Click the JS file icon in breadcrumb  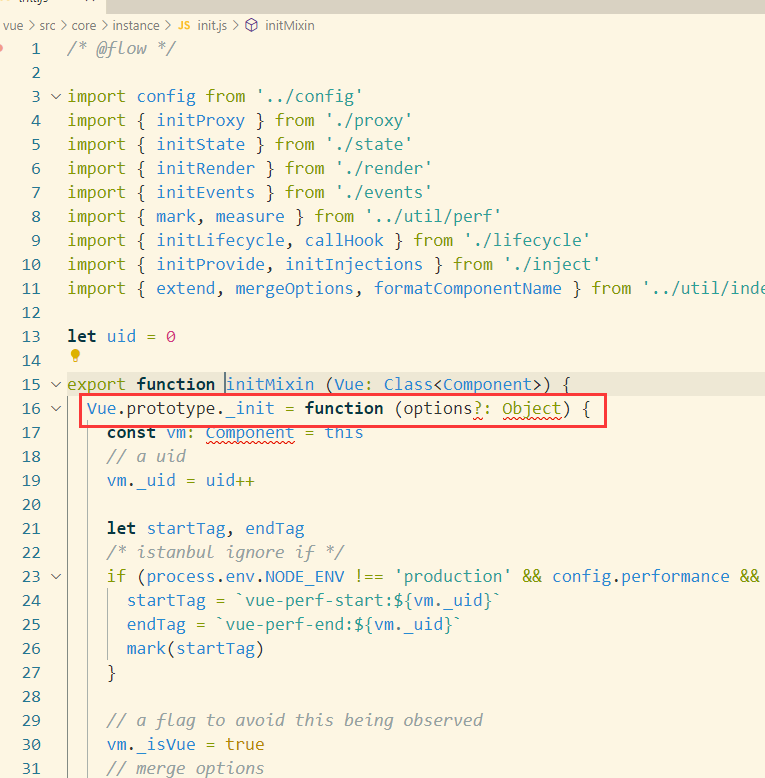coord(184,25)
